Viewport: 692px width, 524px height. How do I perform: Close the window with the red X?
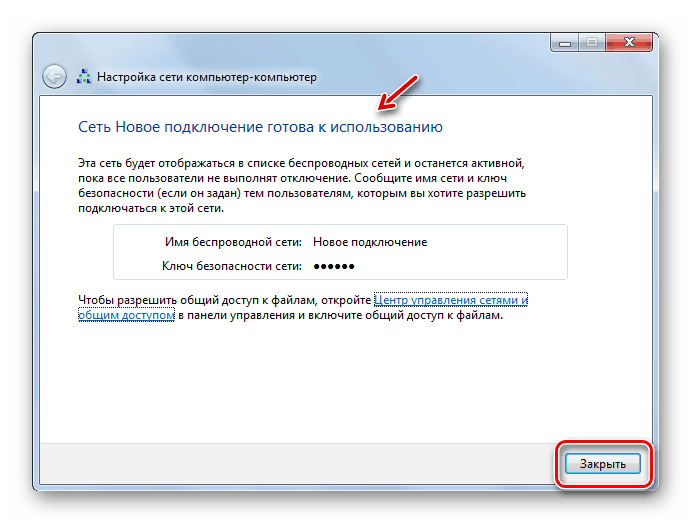629,43
